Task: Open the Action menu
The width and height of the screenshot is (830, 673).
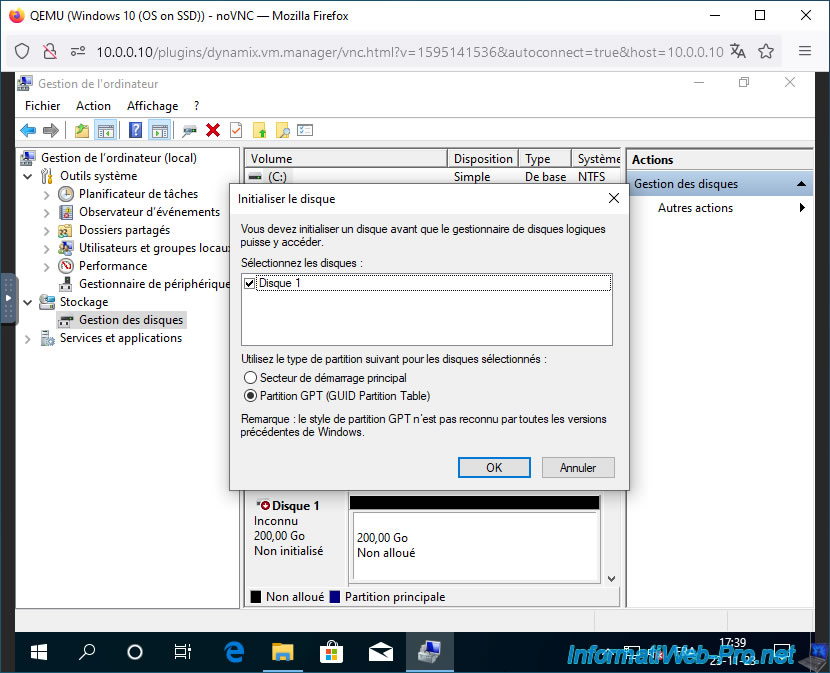Action: (93, 106)
